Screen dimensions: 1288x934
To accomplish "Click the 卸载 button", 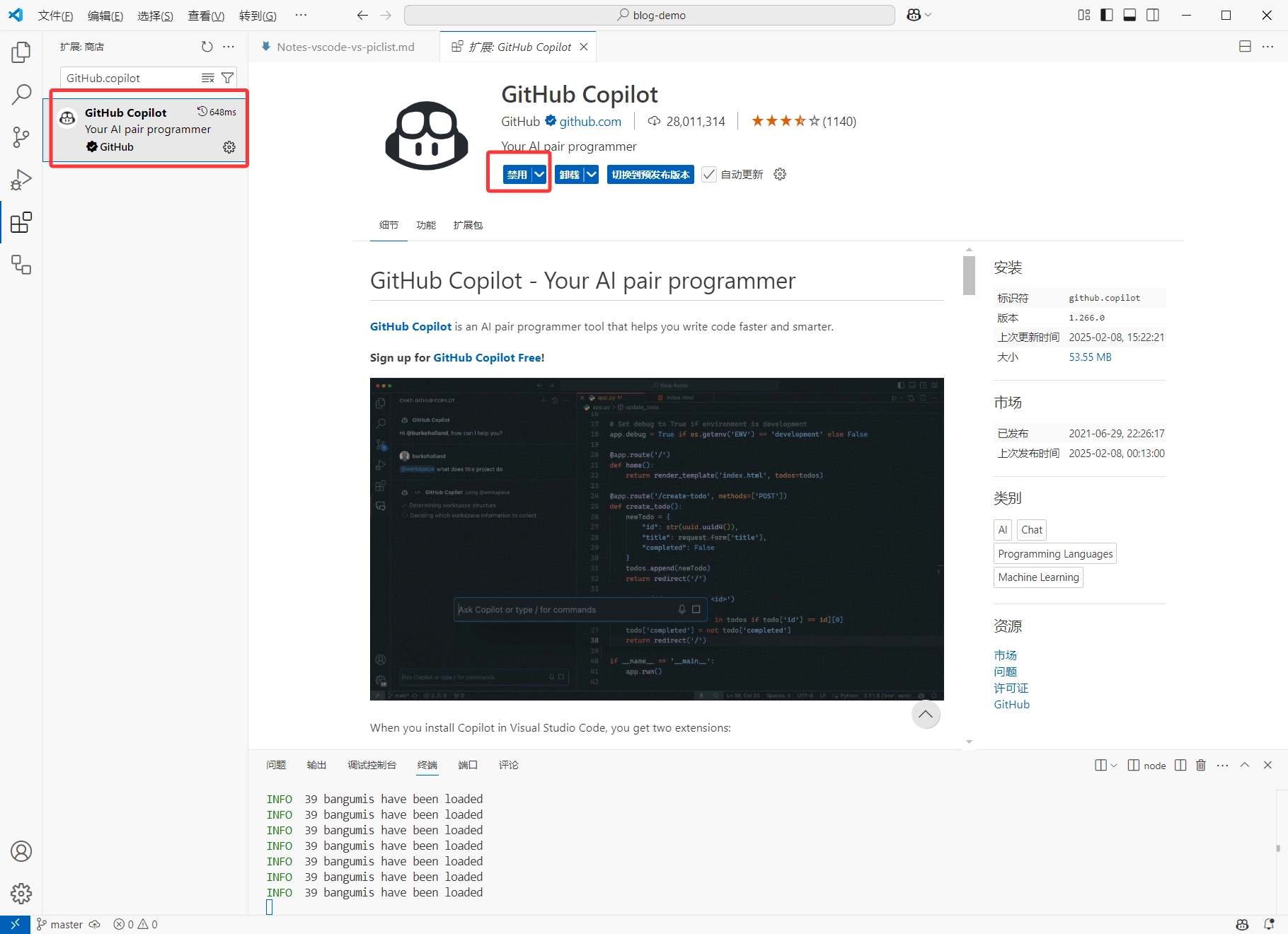I will coord(570,174).
